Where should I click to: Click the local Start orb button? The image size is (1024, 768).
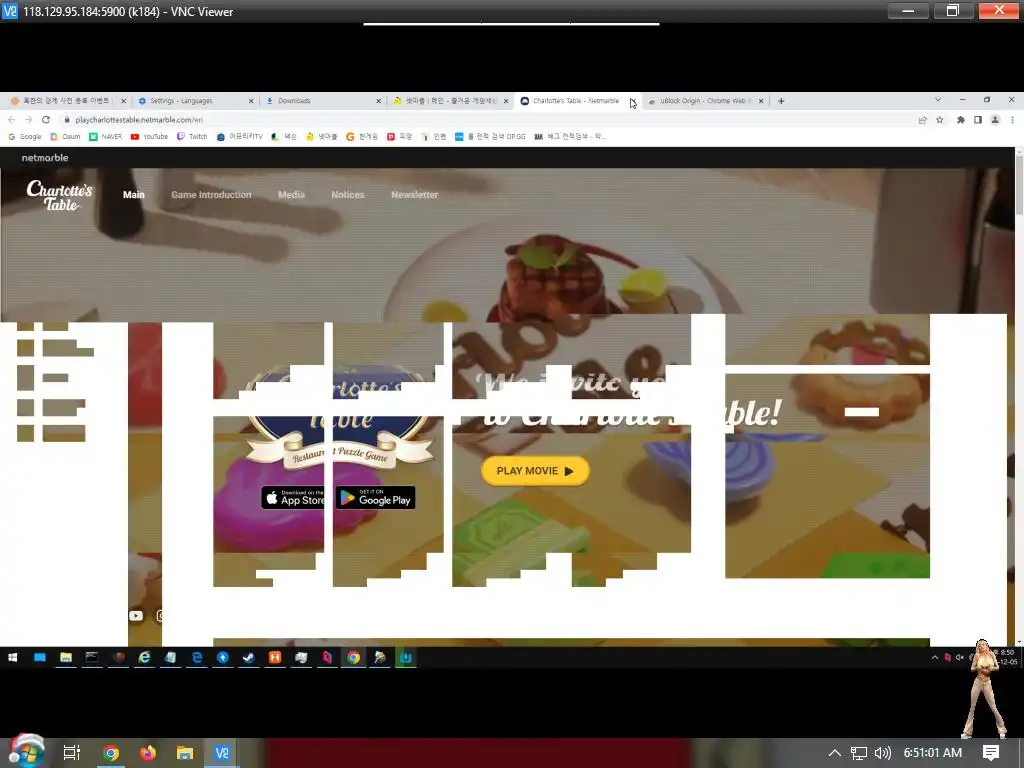click(26, 751)
